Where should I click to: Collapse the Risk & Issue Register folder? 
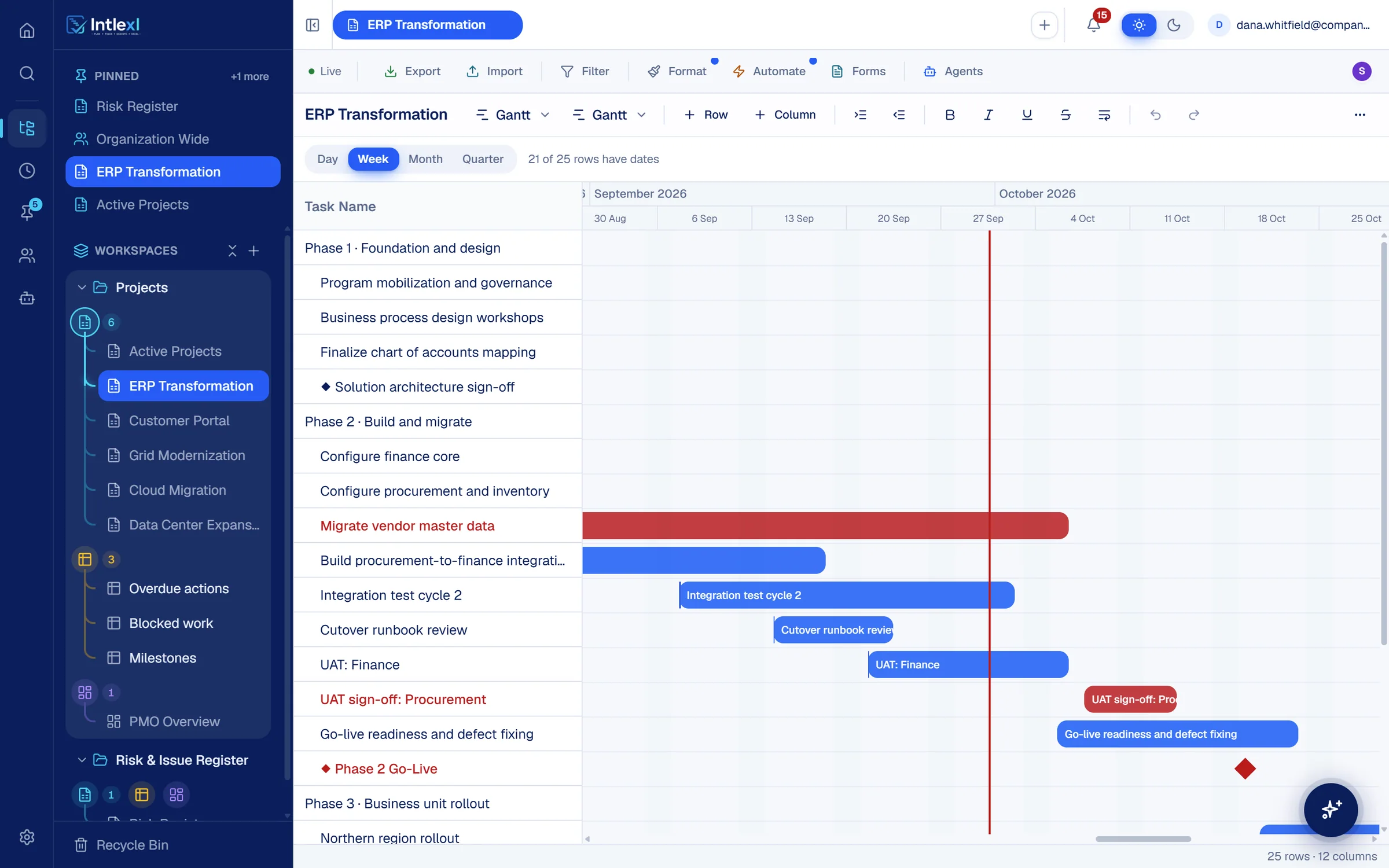click(x=82, y=760)
